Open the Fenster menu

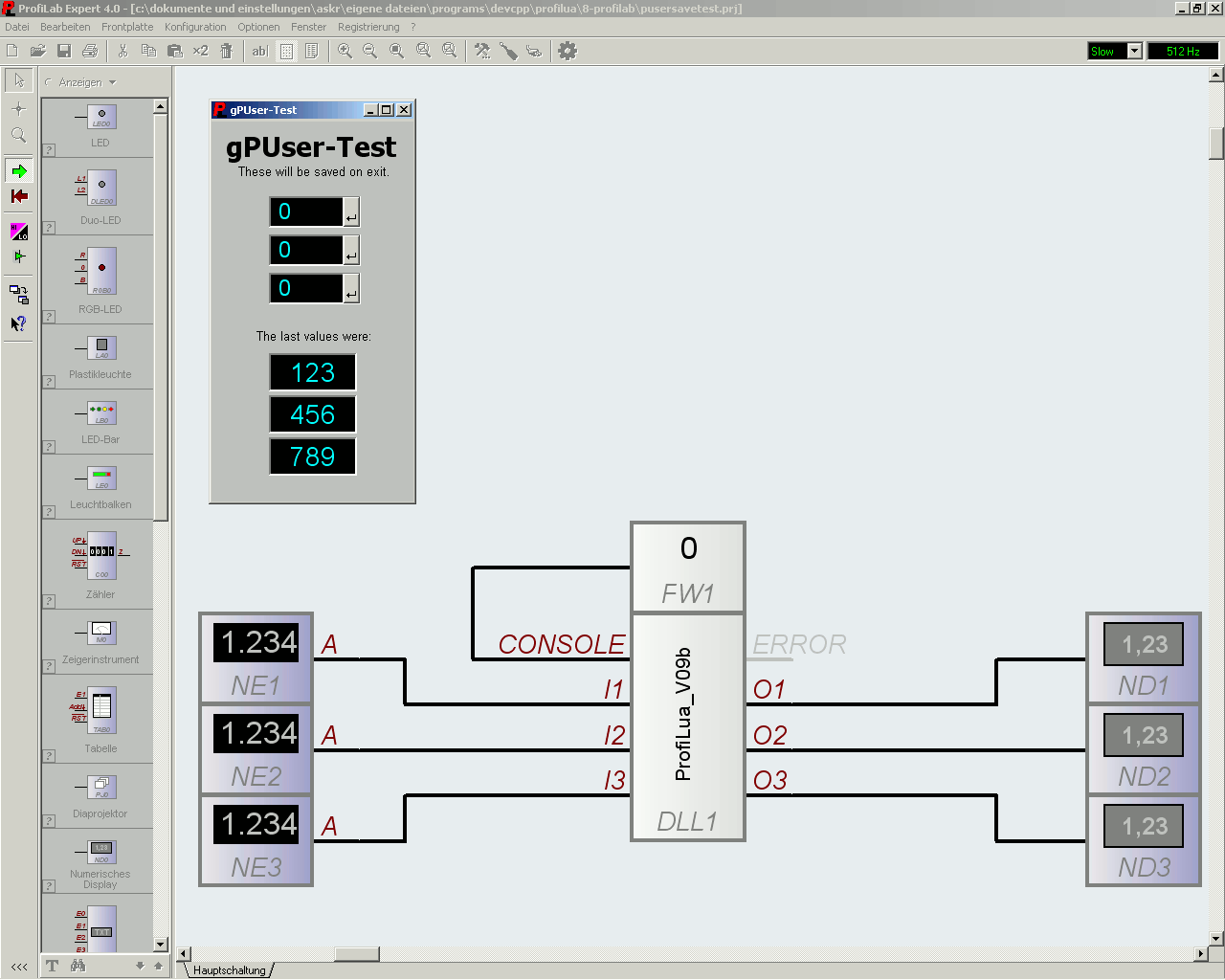(x=308, y=27)
